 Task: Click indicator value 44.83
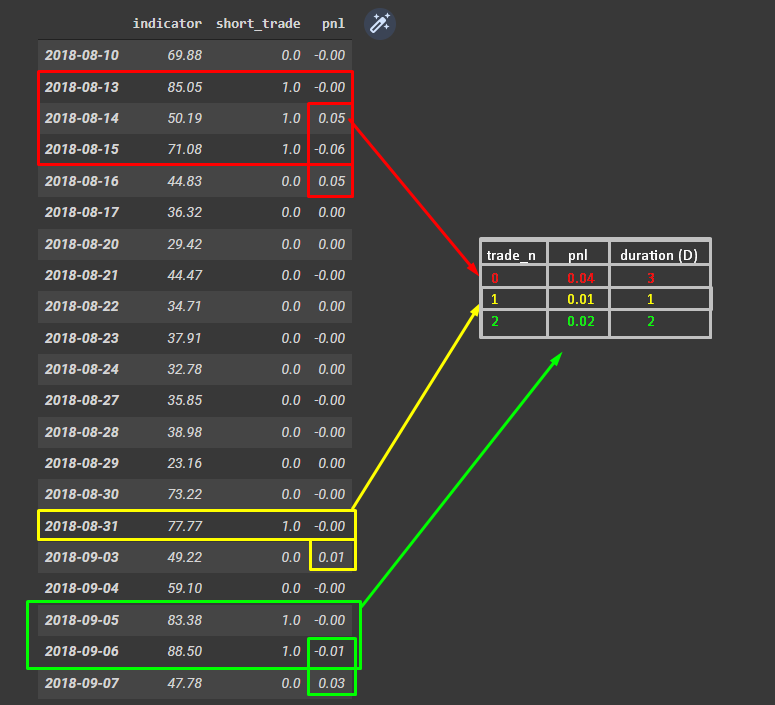point(185,181)
